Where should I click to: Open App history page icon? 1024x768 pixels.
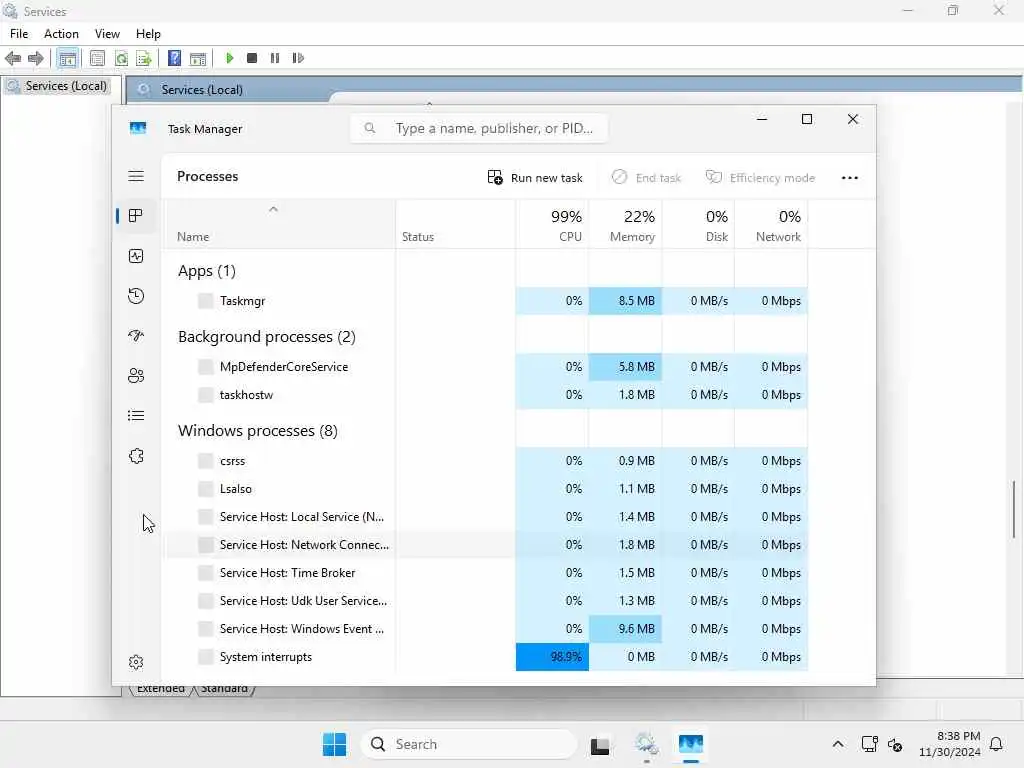136,296
